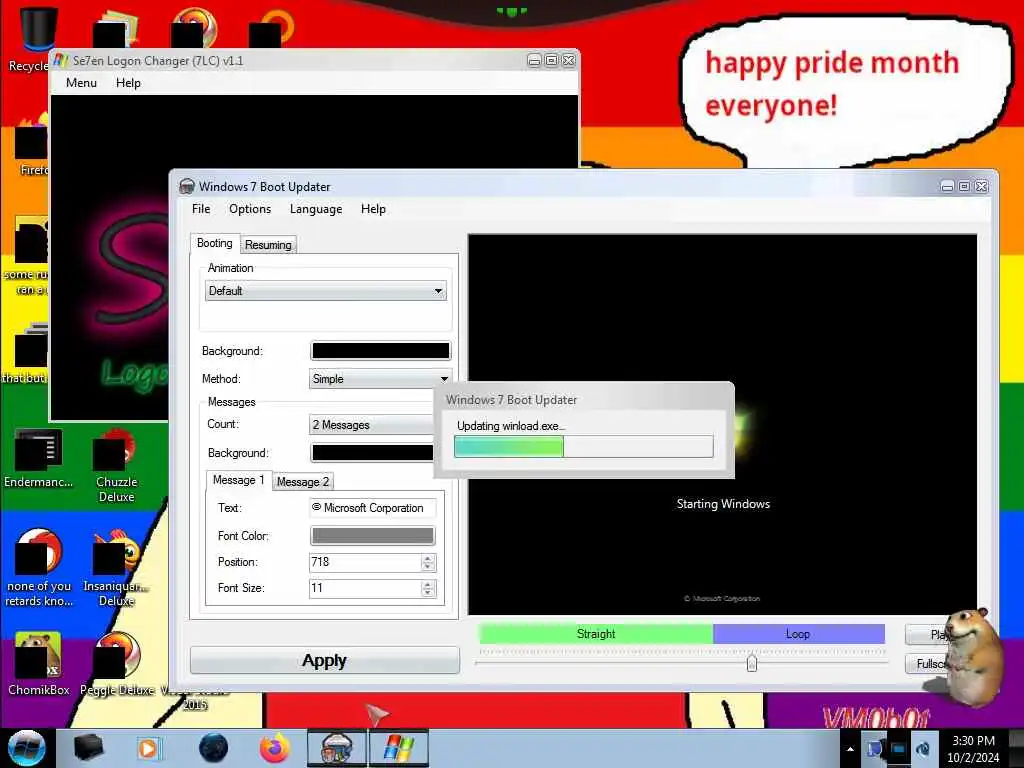
Task: Click the volume tray icon
Action: click(x=922, y=749)
